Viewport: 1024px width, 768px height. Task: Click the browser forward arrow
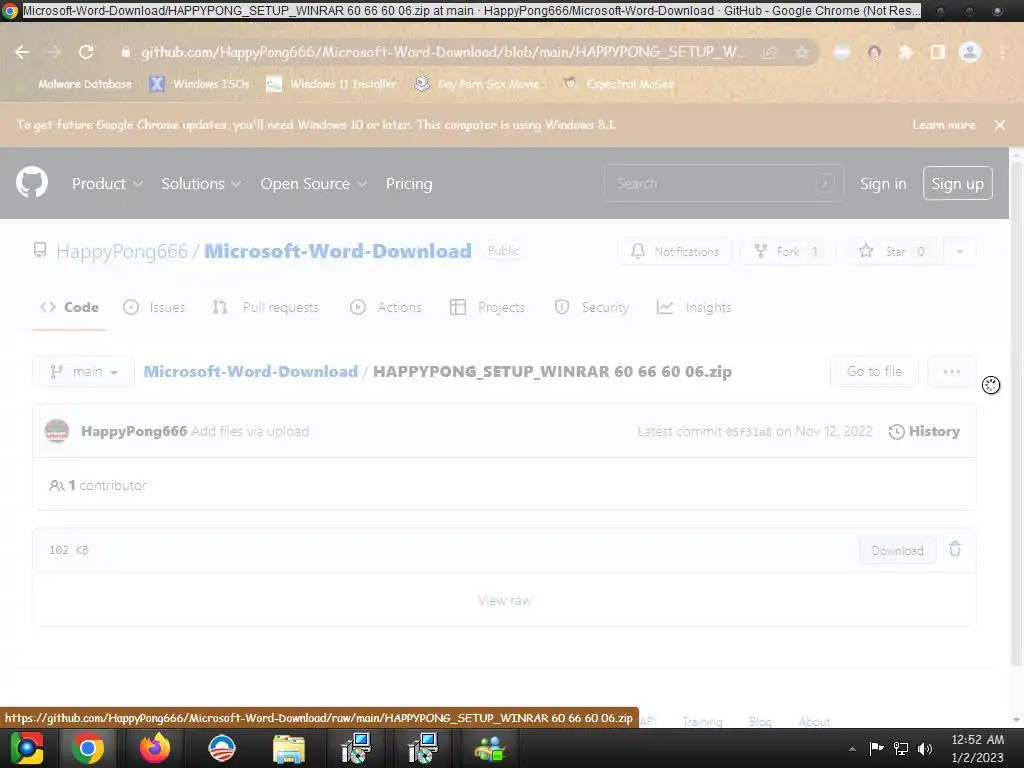(53, 52)
